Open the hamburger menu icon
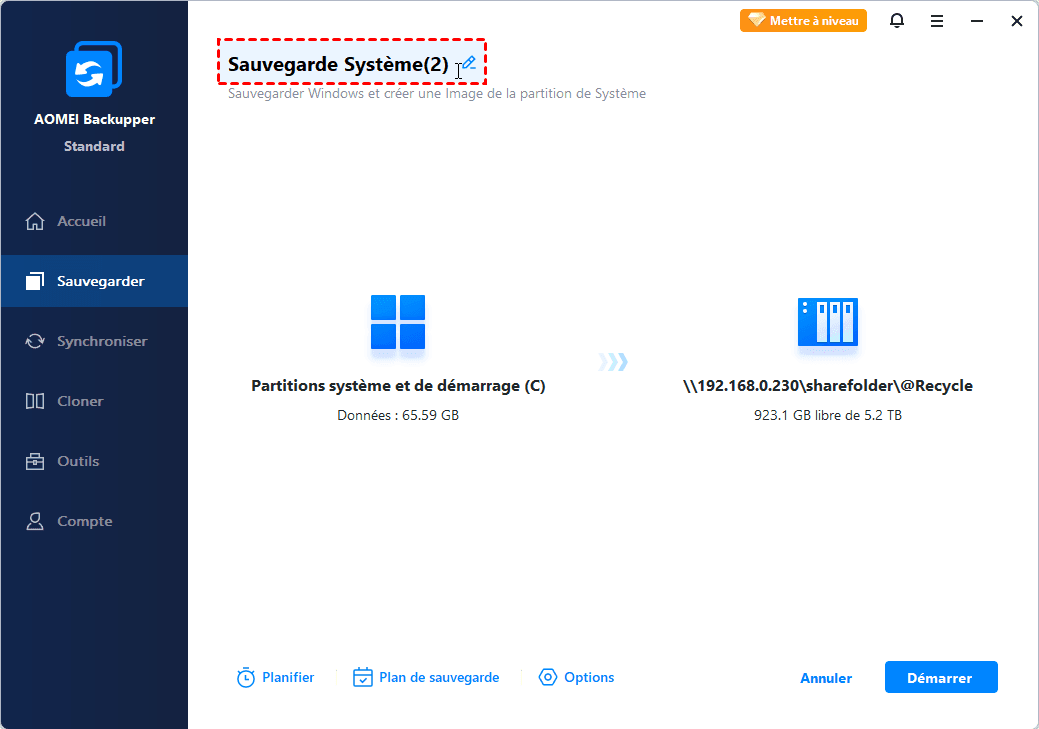This screenshot has width=1039, height=729. (x=937, y=21)
